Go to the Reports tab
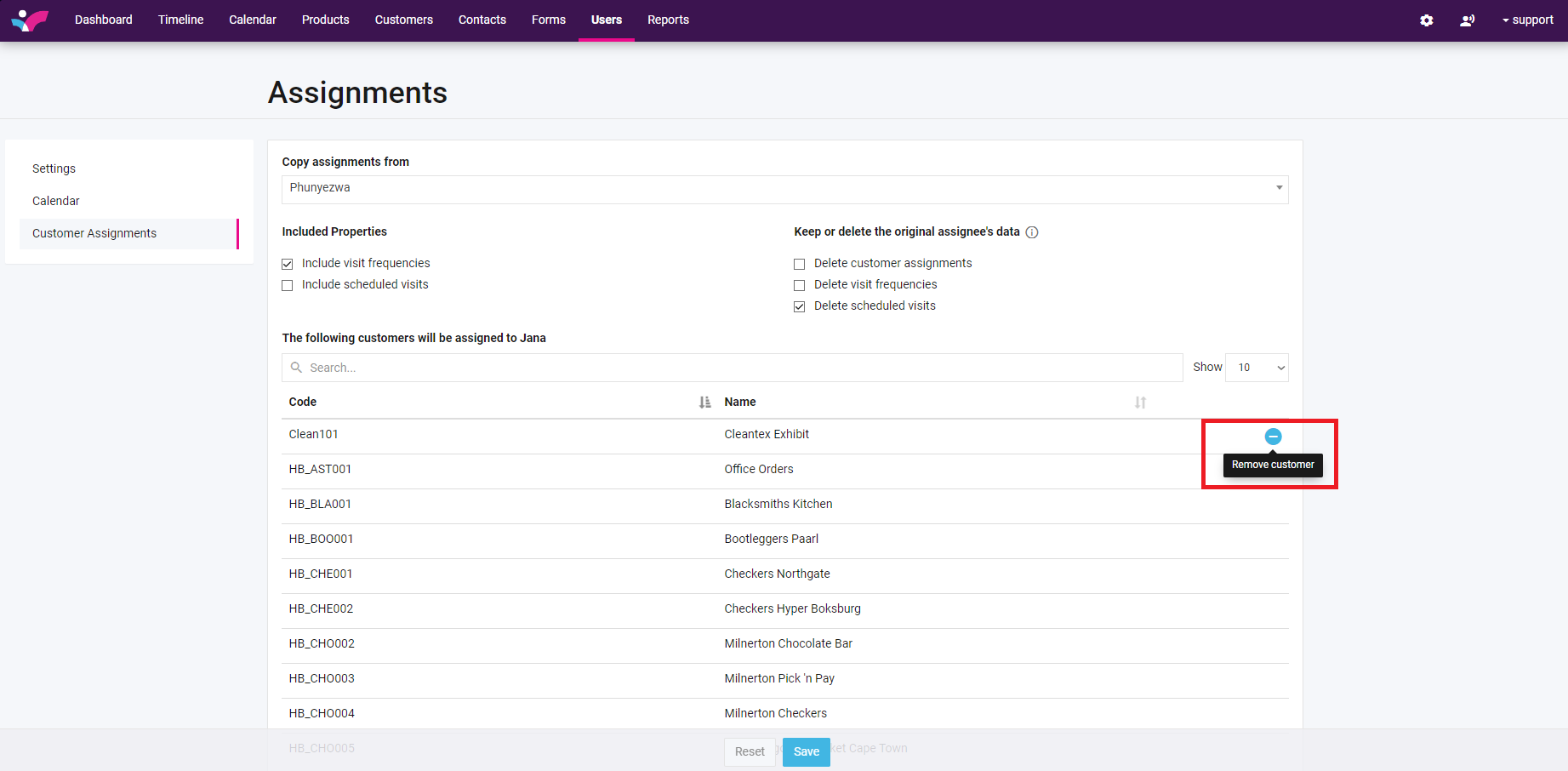The width and height of the screenshot is (1568, 771). coord(668,20)
